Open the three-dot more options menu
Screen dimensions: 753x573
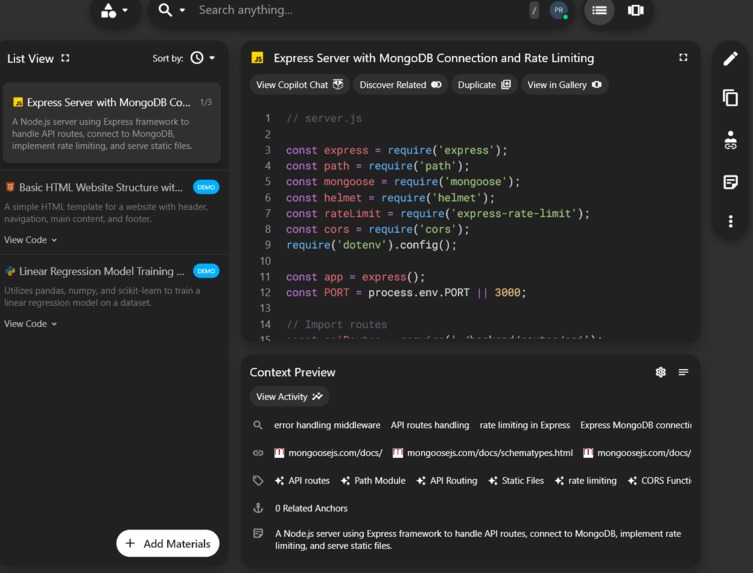tap(730, 221)
